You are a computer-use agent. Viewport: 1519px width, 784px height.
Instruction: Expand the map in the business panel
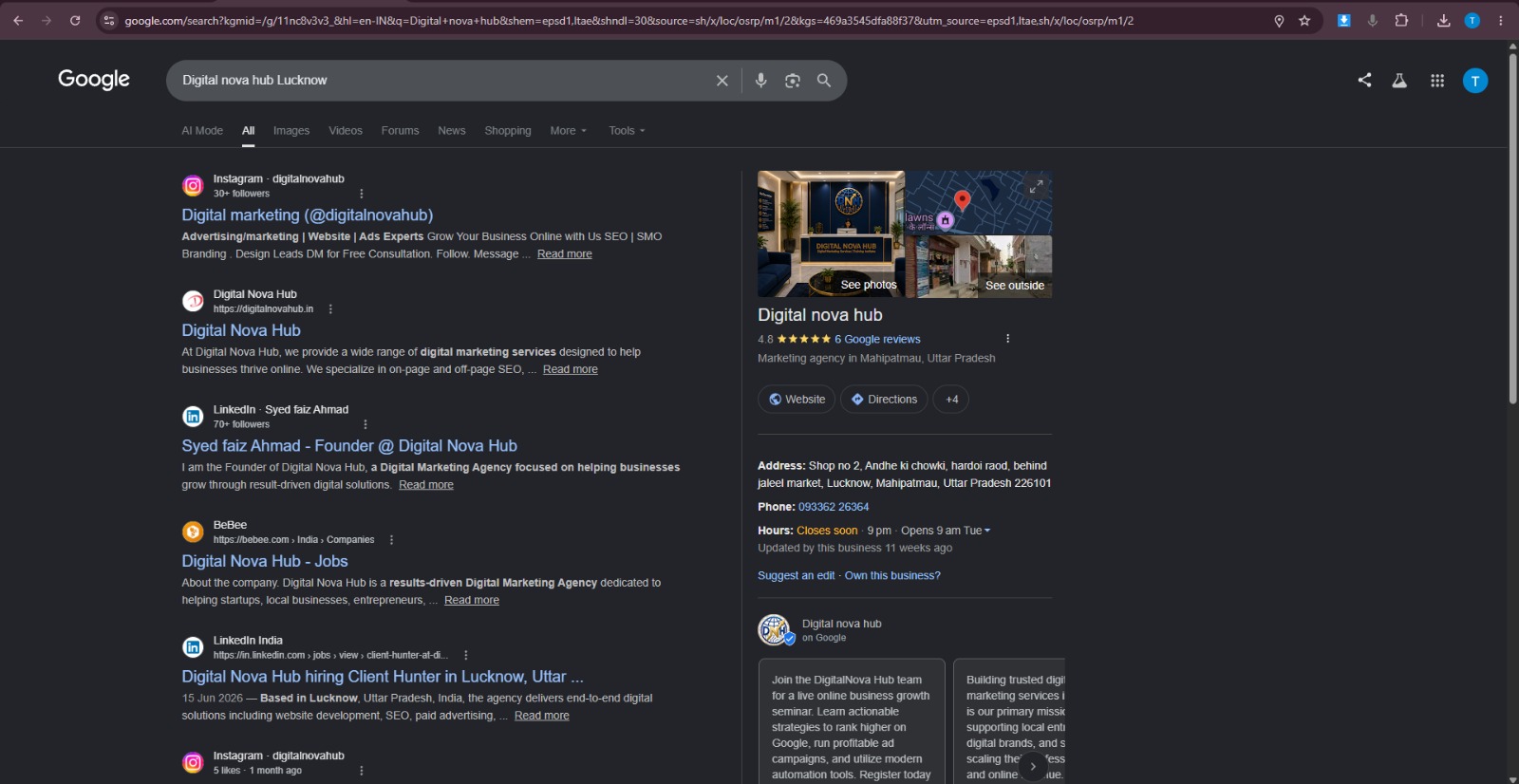(1036, 187)
